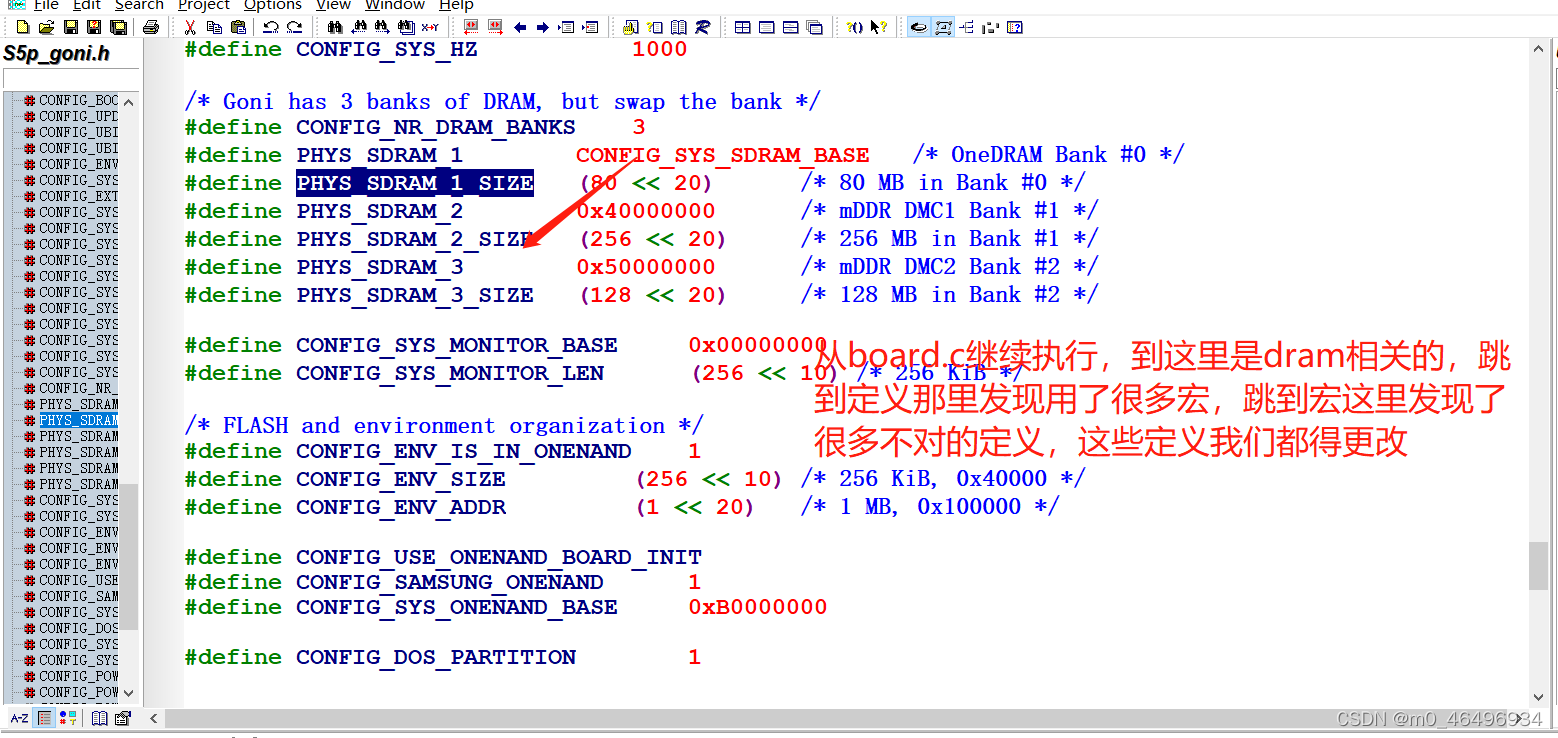This screenshot has height=738, width=1558.
Task: Toggle the Relation Window toolbar button
Action: coord(943,27)
